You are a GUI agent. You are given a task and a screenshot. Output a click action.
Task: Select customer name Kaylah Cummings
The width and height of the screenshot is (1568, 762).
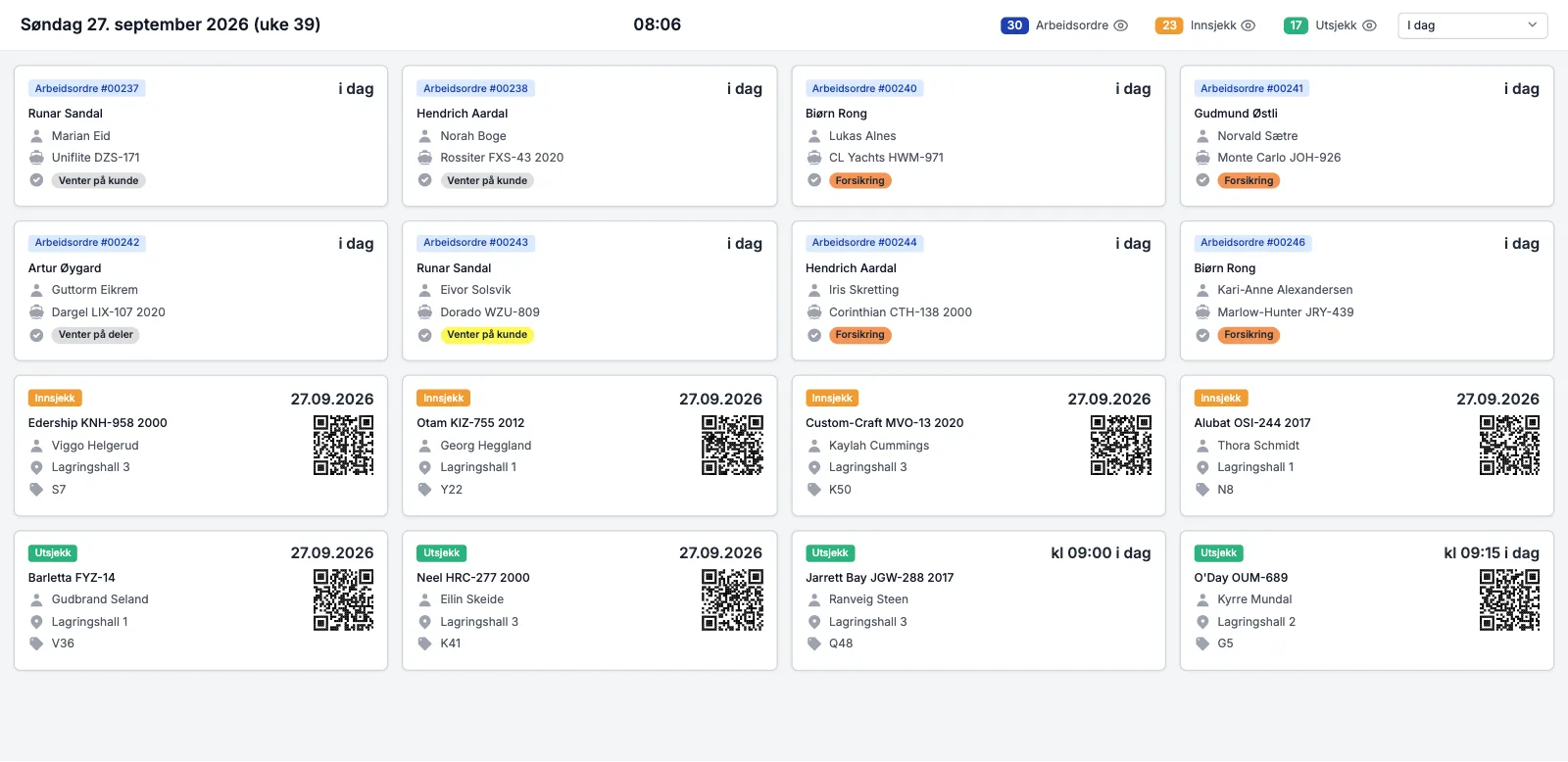879,446
